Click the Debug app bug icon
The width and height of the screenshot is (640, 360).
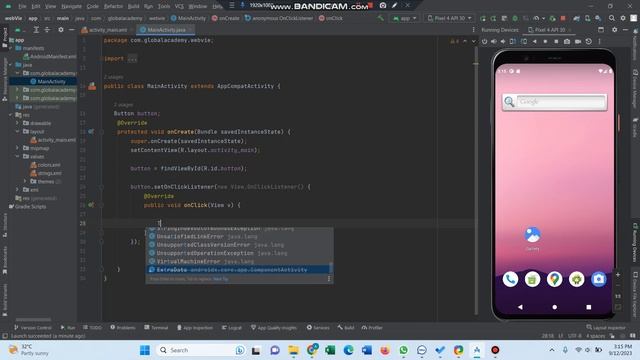[x=515, y=18]
